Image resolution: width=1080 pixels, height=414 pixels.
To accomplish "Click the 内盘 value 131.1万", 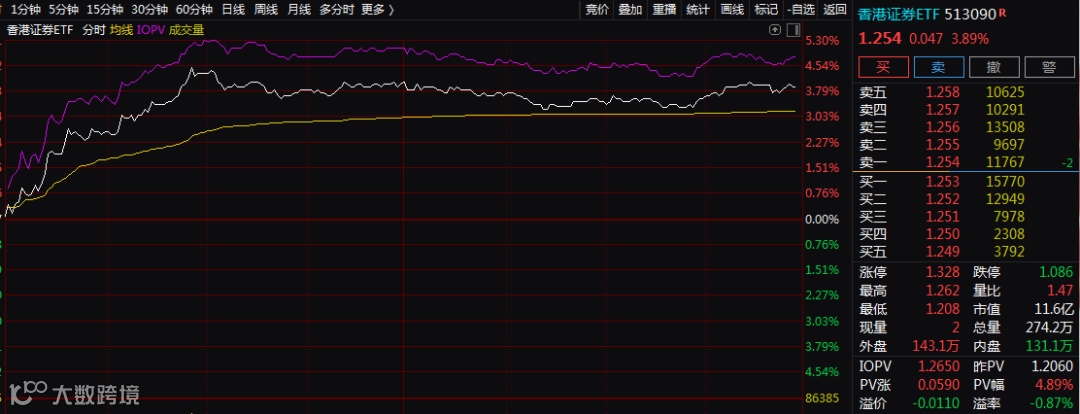I will tap(1051, 346).
